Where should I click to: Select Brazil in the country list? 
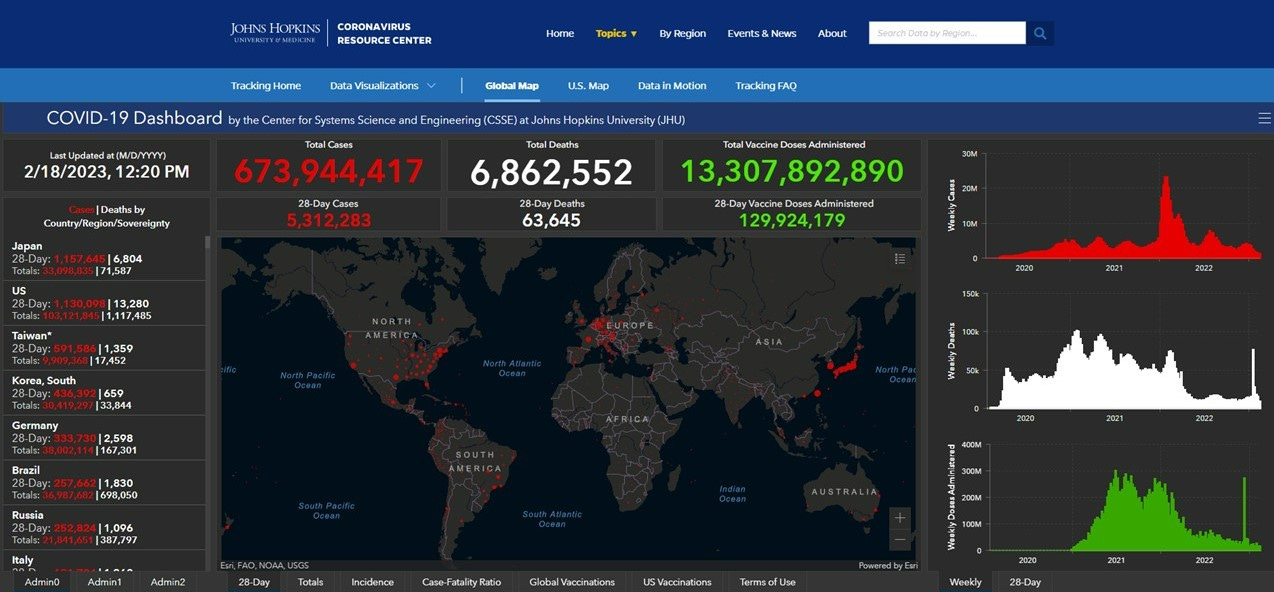click(x=104, y=483)
